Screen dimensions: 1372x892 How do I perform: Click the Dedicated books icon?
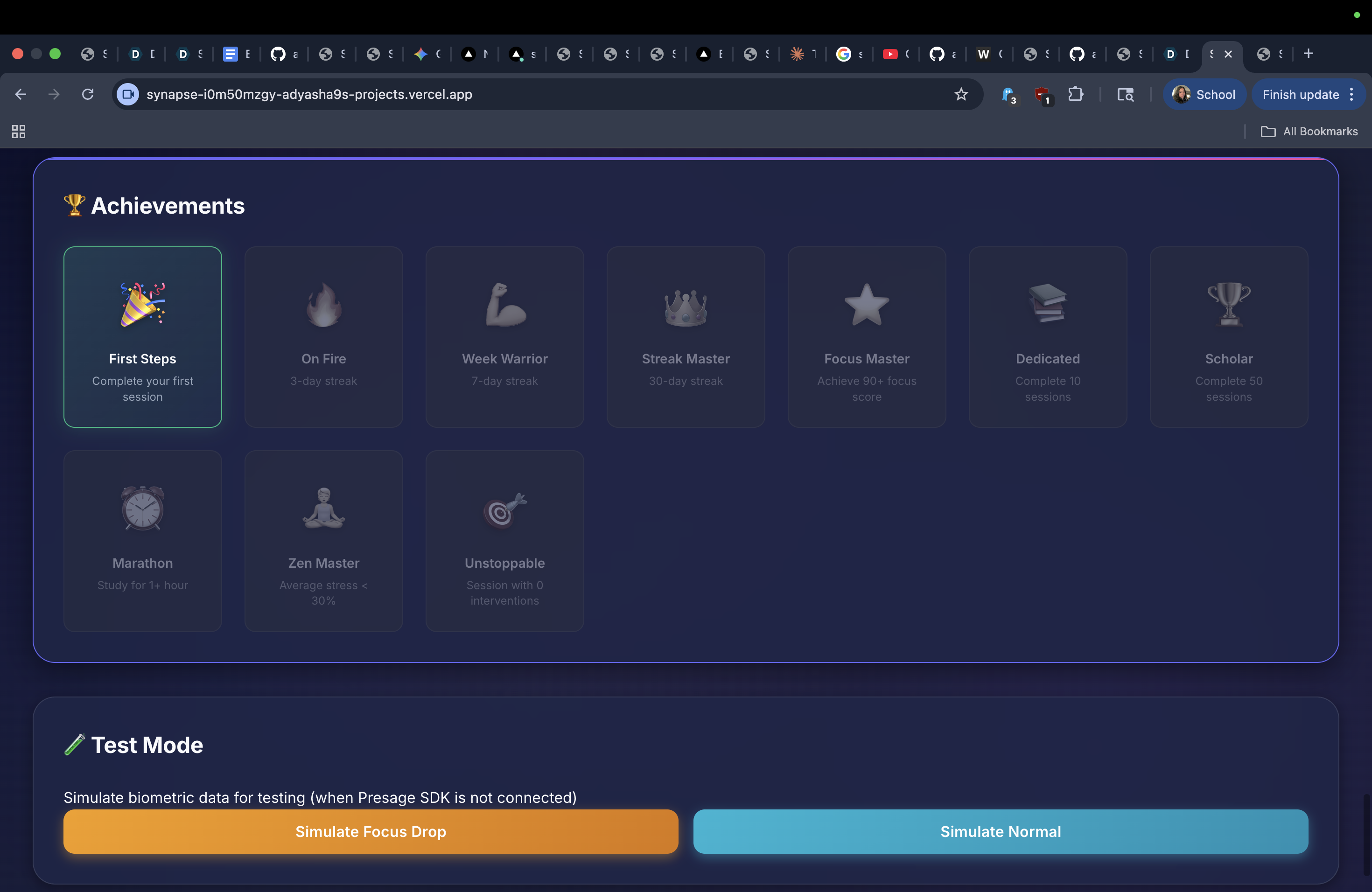coord(1048,303)
